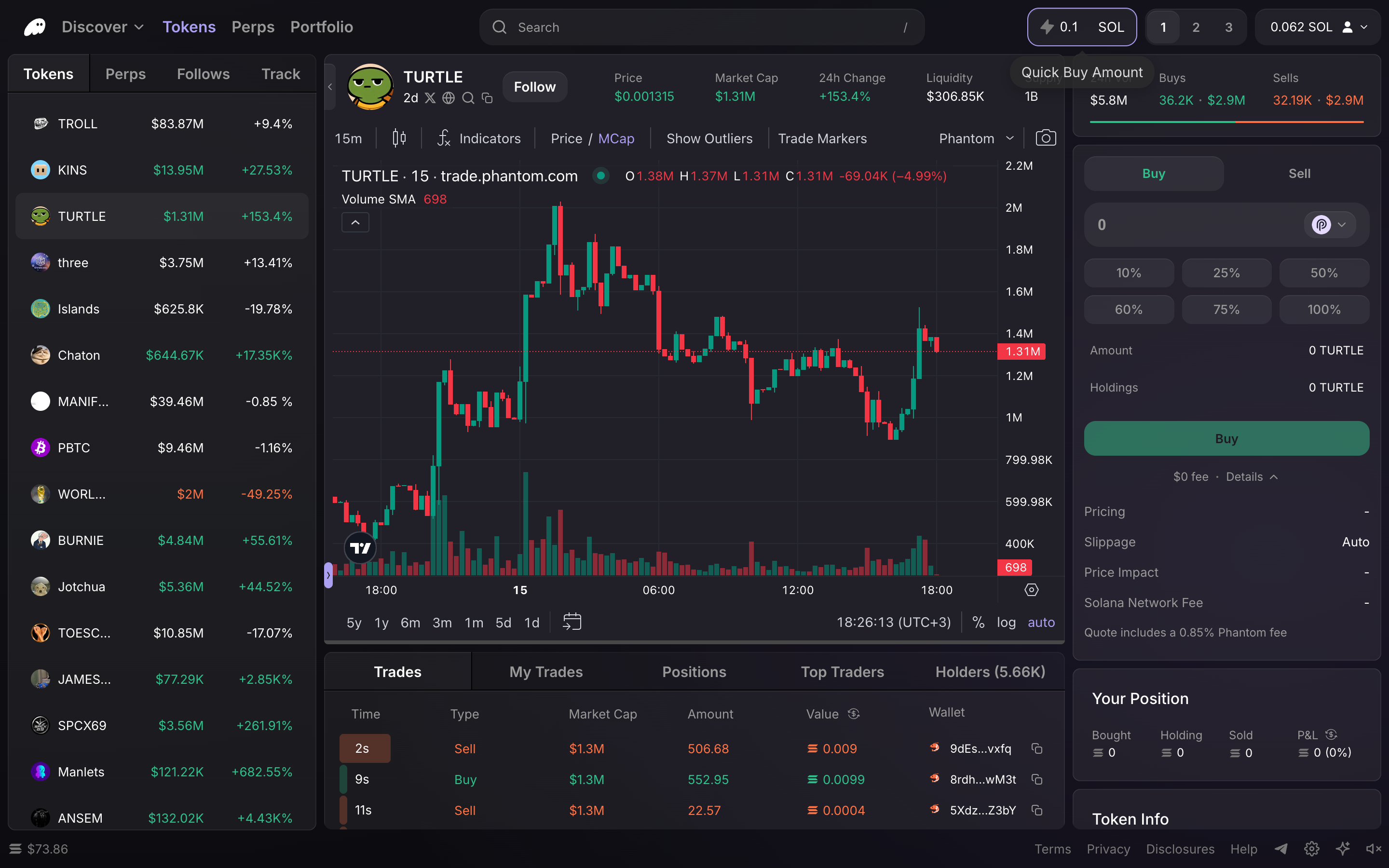This screenshot has width=1389, height=868.
Task: Open the Perps page in top navigation
Action: 253,27
